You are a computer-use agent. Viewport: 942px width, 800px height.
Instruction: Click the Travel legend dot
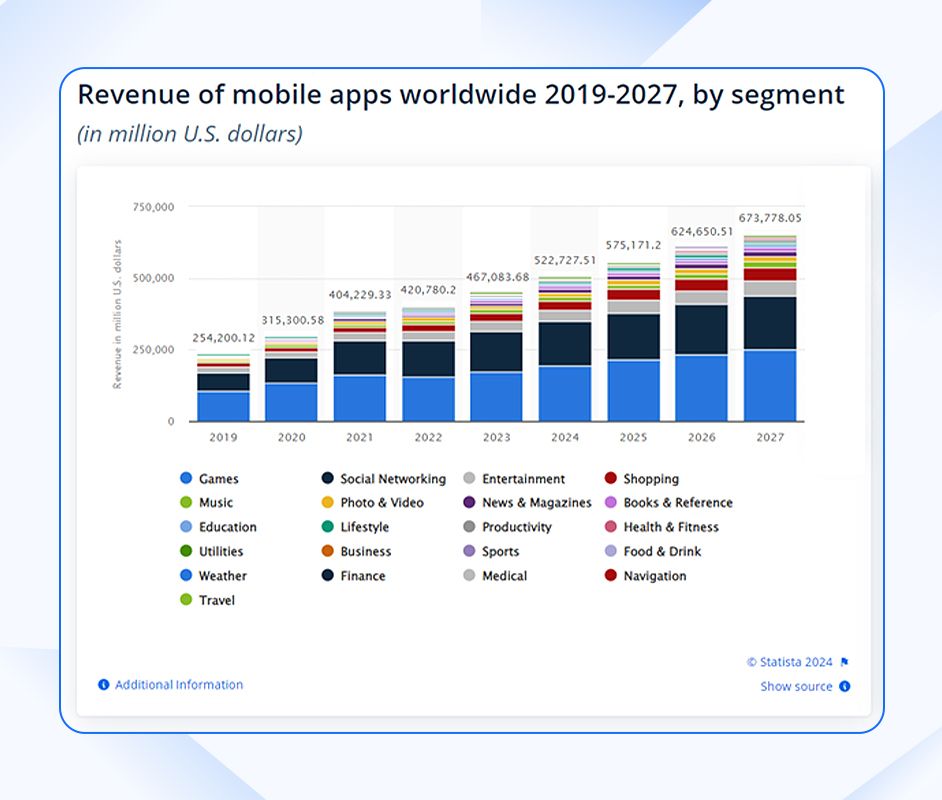pyautogui.click(x=186, y=600)
